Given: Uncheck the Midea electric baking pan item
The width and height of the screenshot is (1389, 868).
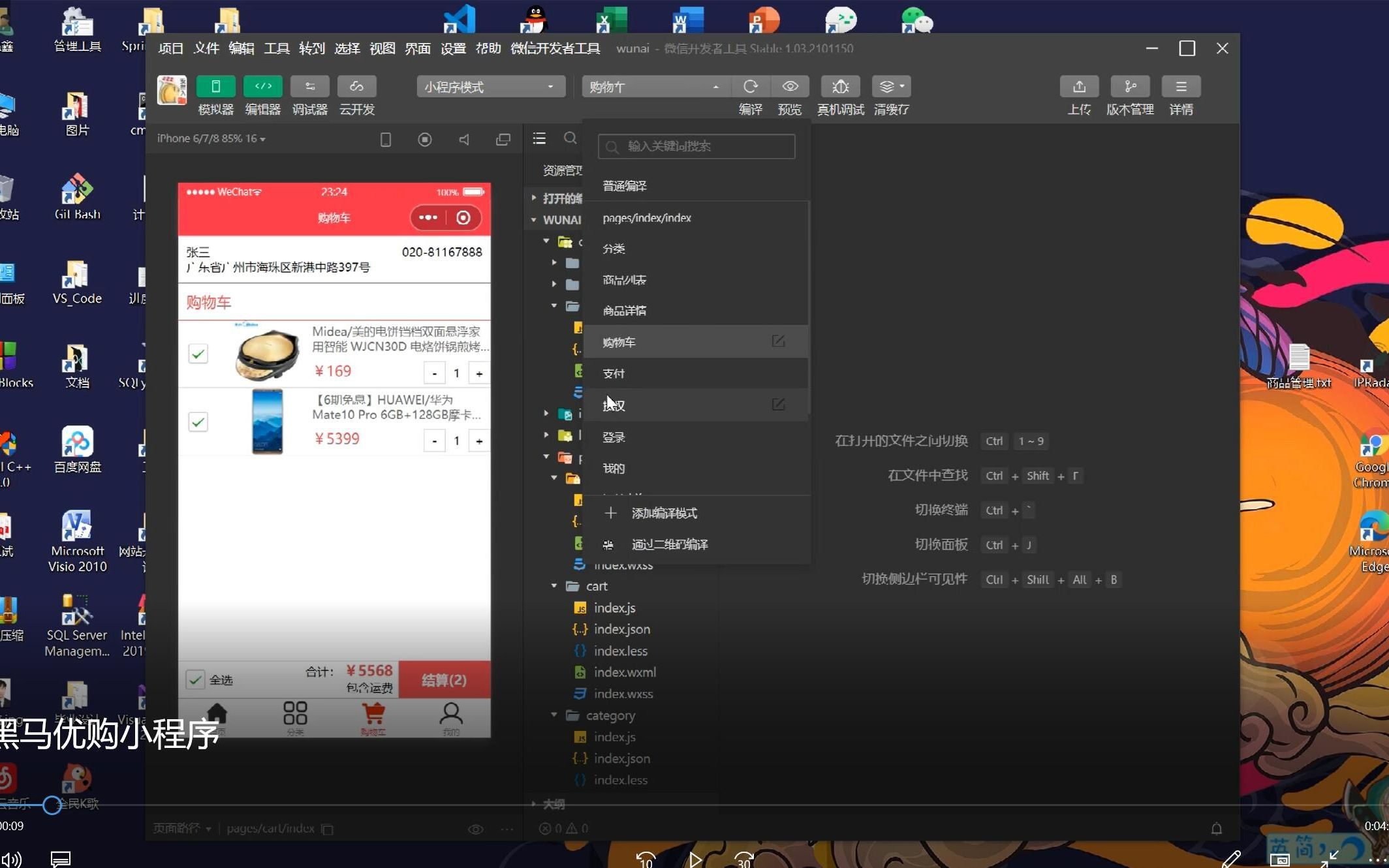Looking at the screenshot, I should pos(198,354).
